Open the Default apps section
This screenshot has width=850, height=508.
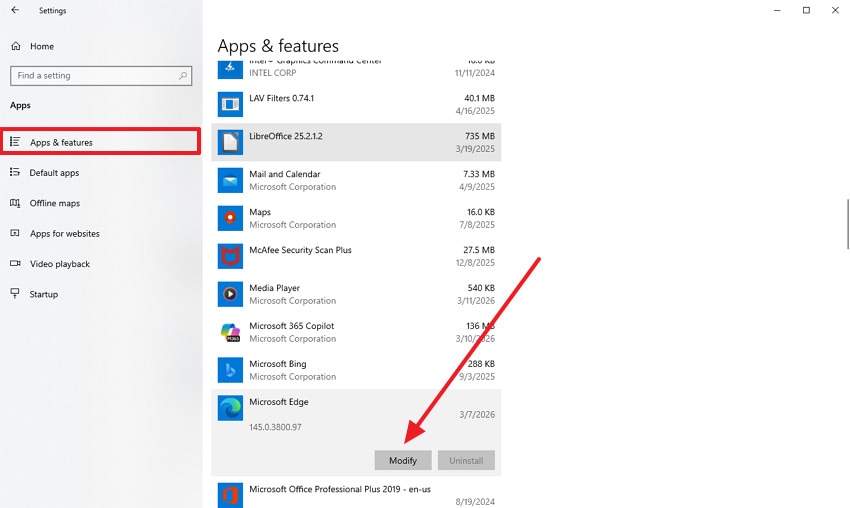(101, 172)
